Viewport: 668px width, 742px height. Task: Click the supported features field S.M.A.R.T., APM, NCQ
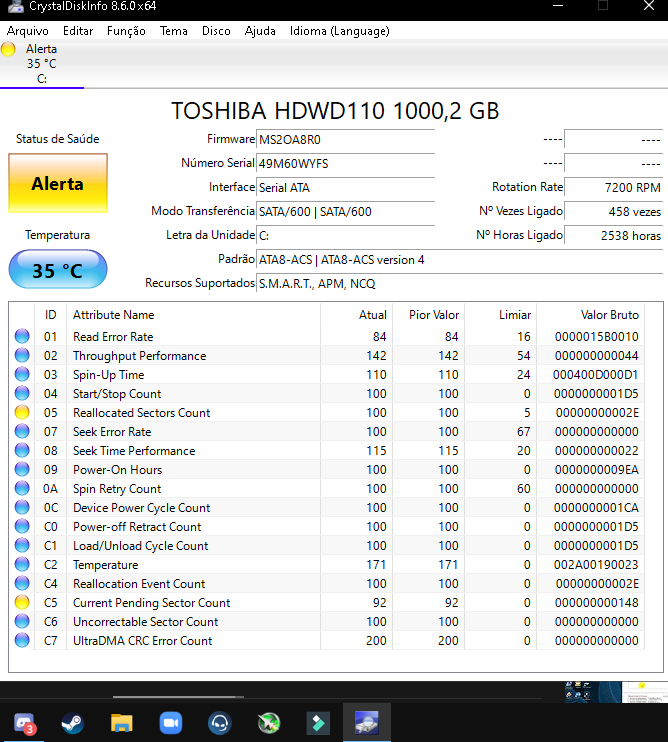tap(459, 283)
